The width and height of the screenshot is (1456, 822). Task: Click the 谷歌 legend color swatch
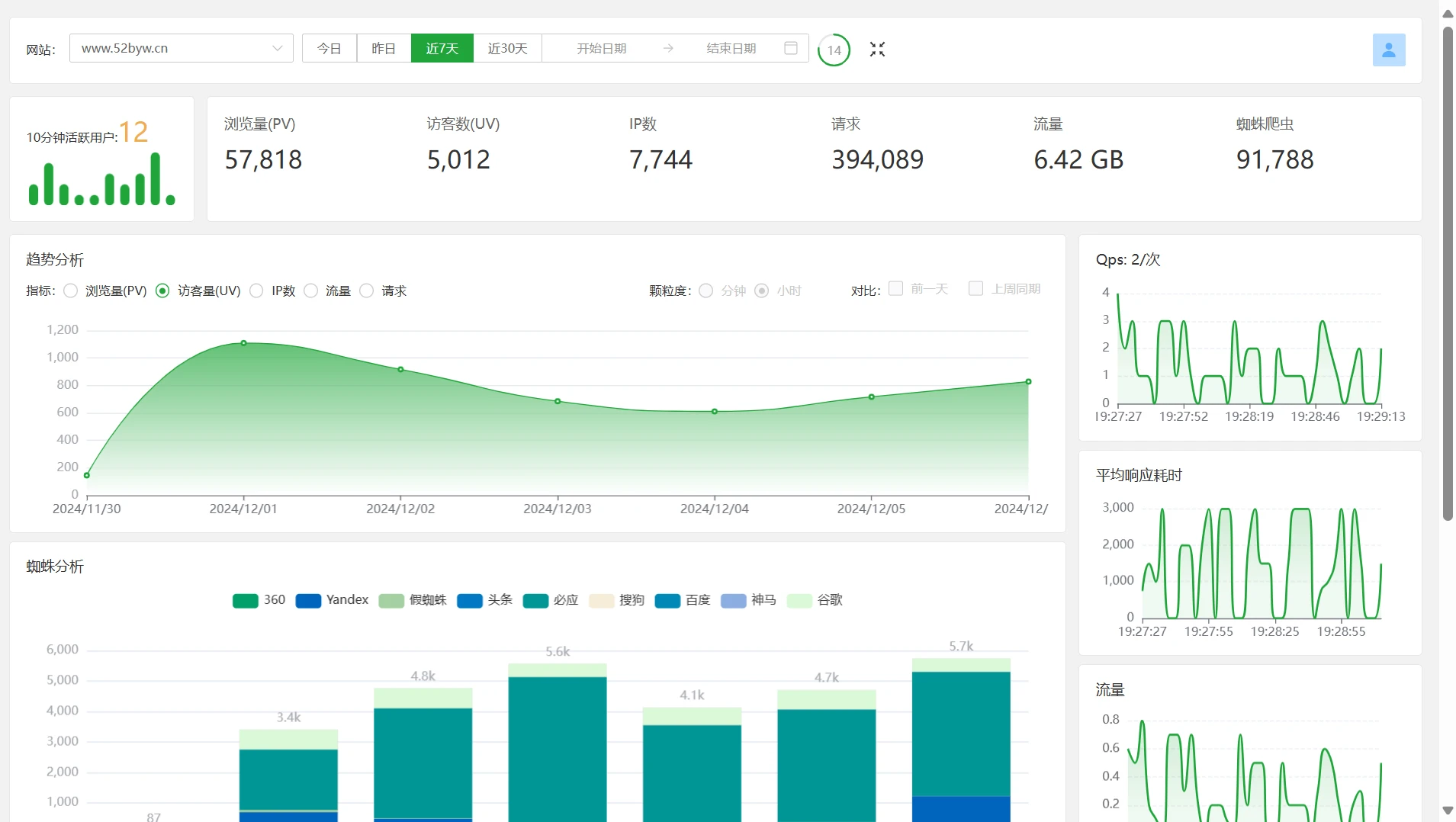tap(799, 601)
